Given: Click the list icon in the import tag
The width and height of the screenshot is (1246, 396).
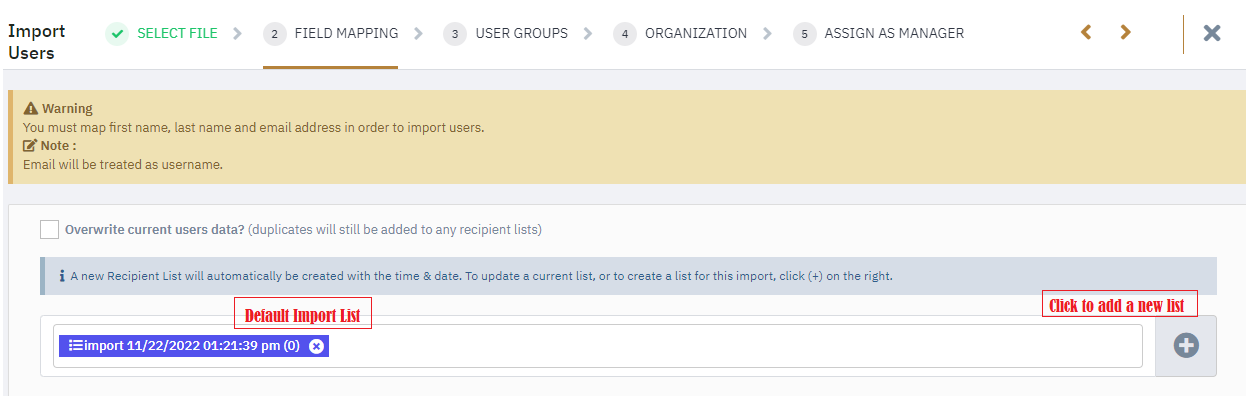Looking at the screenshot, I should pyautogui.click(x=76, y=346).
